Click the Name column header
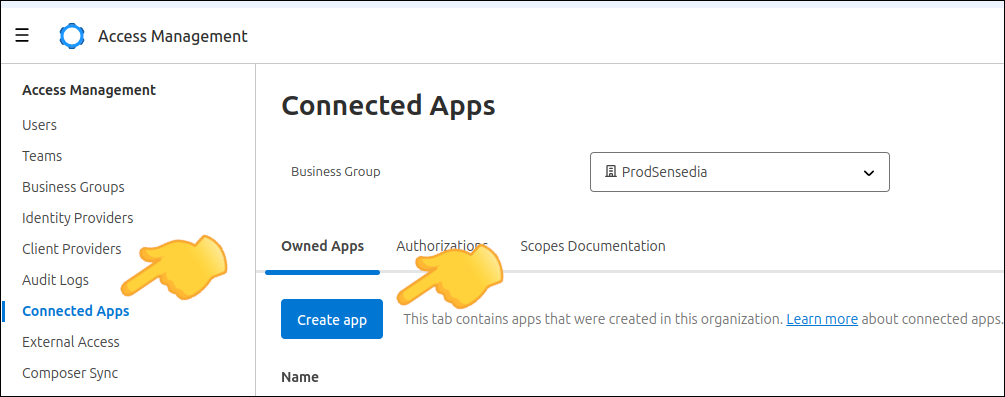The height and width of the screenshot is (397, 1005). coord(300,376)
